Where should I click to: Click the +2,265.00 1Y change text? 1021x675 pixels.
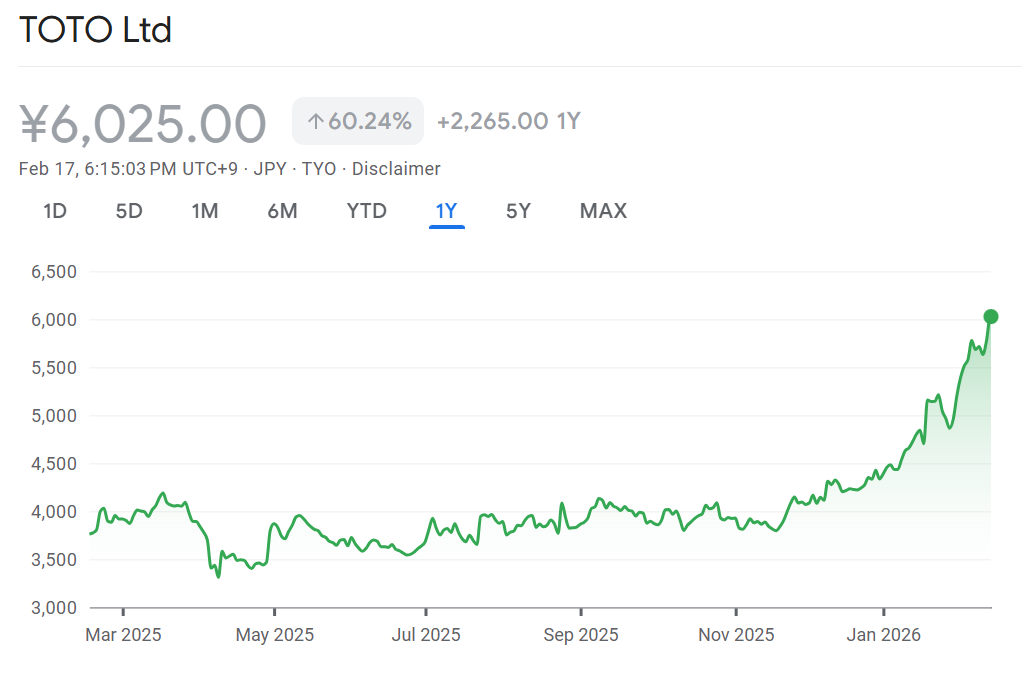508,122
